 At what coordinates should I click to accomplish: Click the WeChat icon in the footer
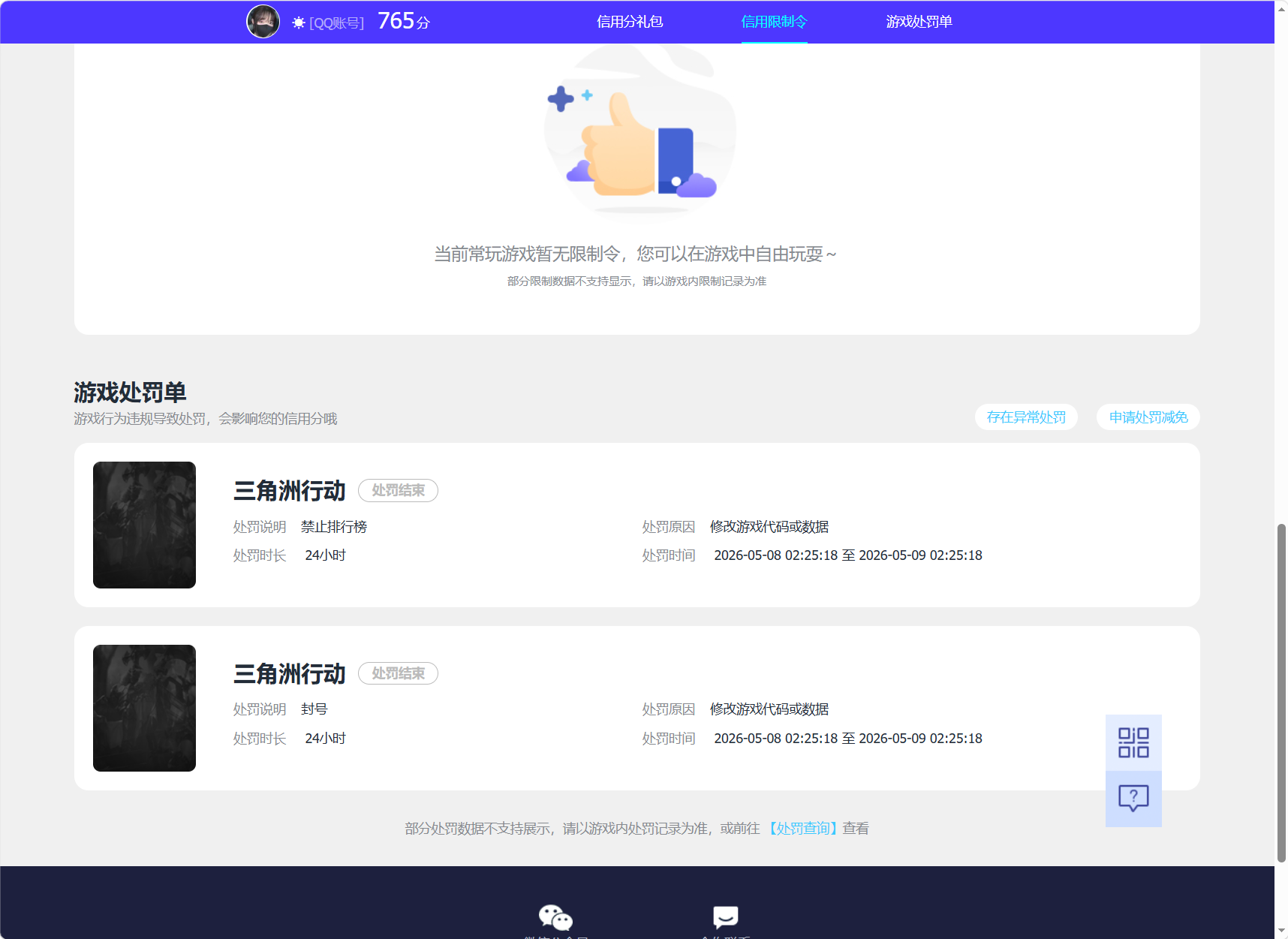pos(555,917)
